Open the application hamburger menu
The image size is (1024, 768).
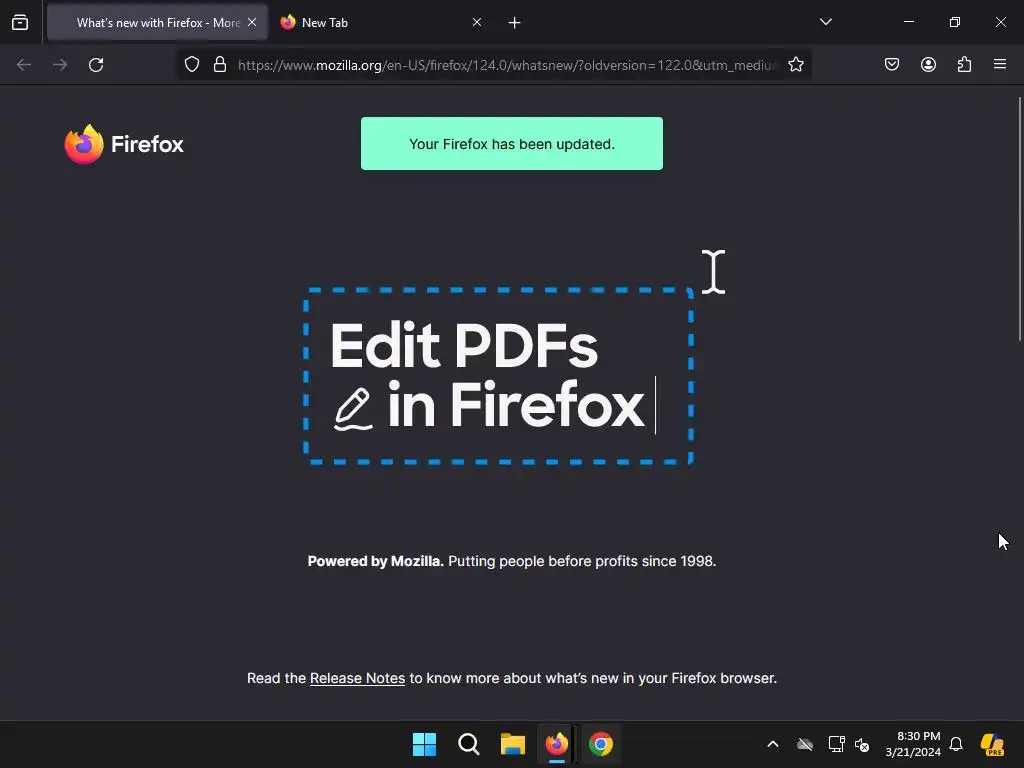pos(1000,65)
